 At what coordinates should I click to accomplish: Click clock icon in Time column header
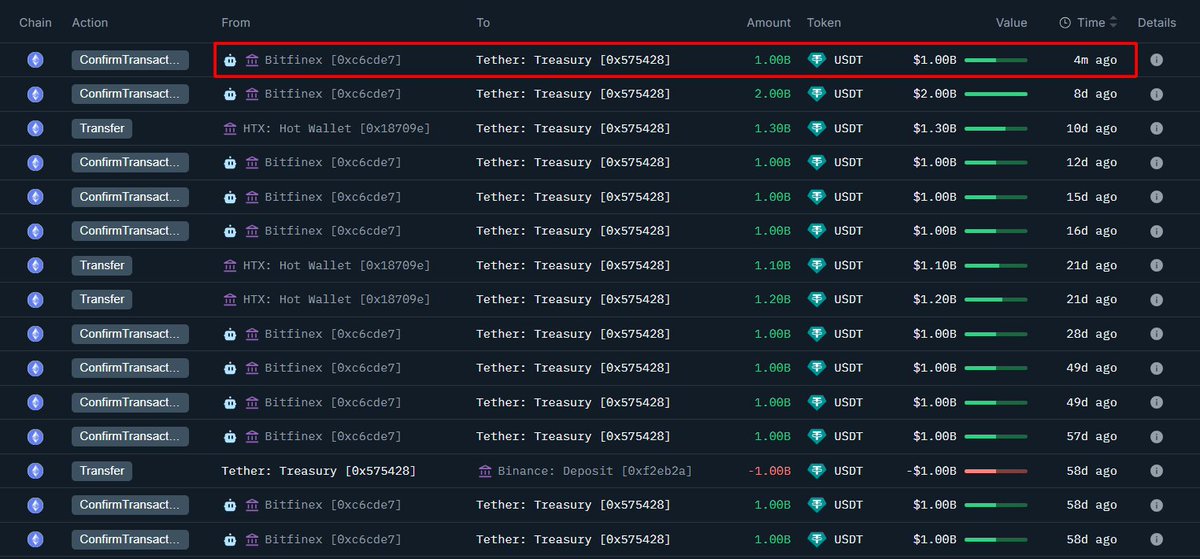(x=1065, y=22)
